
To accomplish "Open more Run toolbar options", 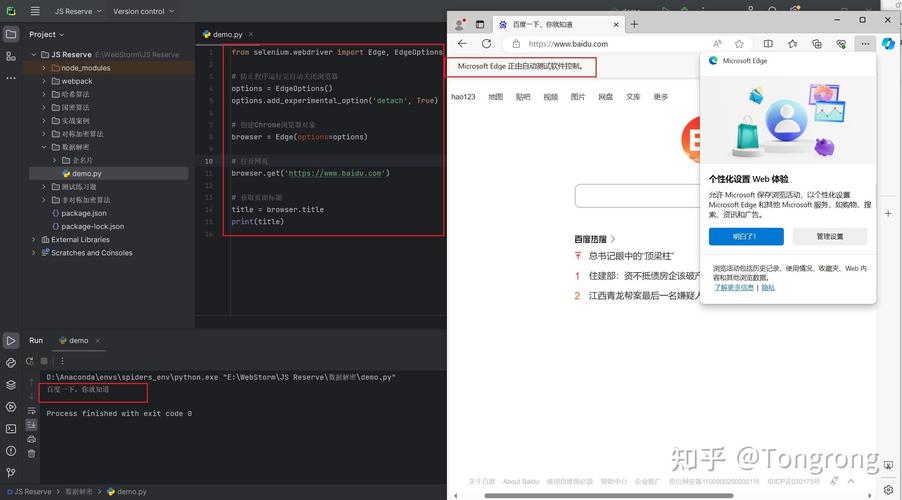I will coord(62,361).
